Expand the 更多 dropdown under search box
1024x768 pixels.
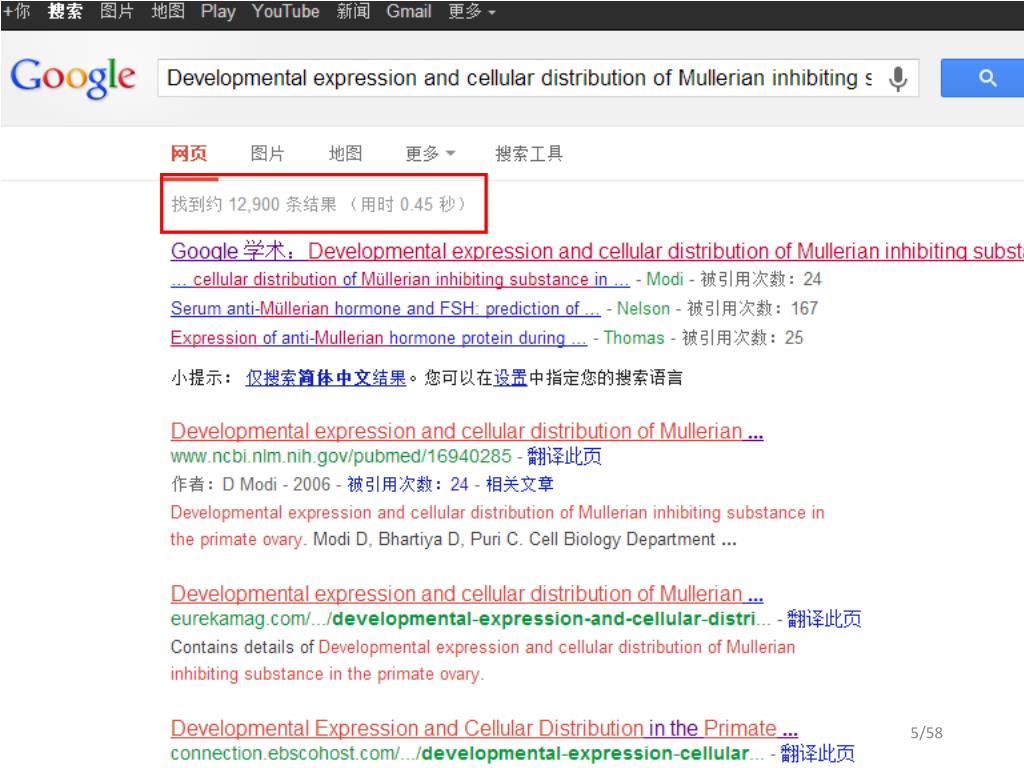pos(430,153)
